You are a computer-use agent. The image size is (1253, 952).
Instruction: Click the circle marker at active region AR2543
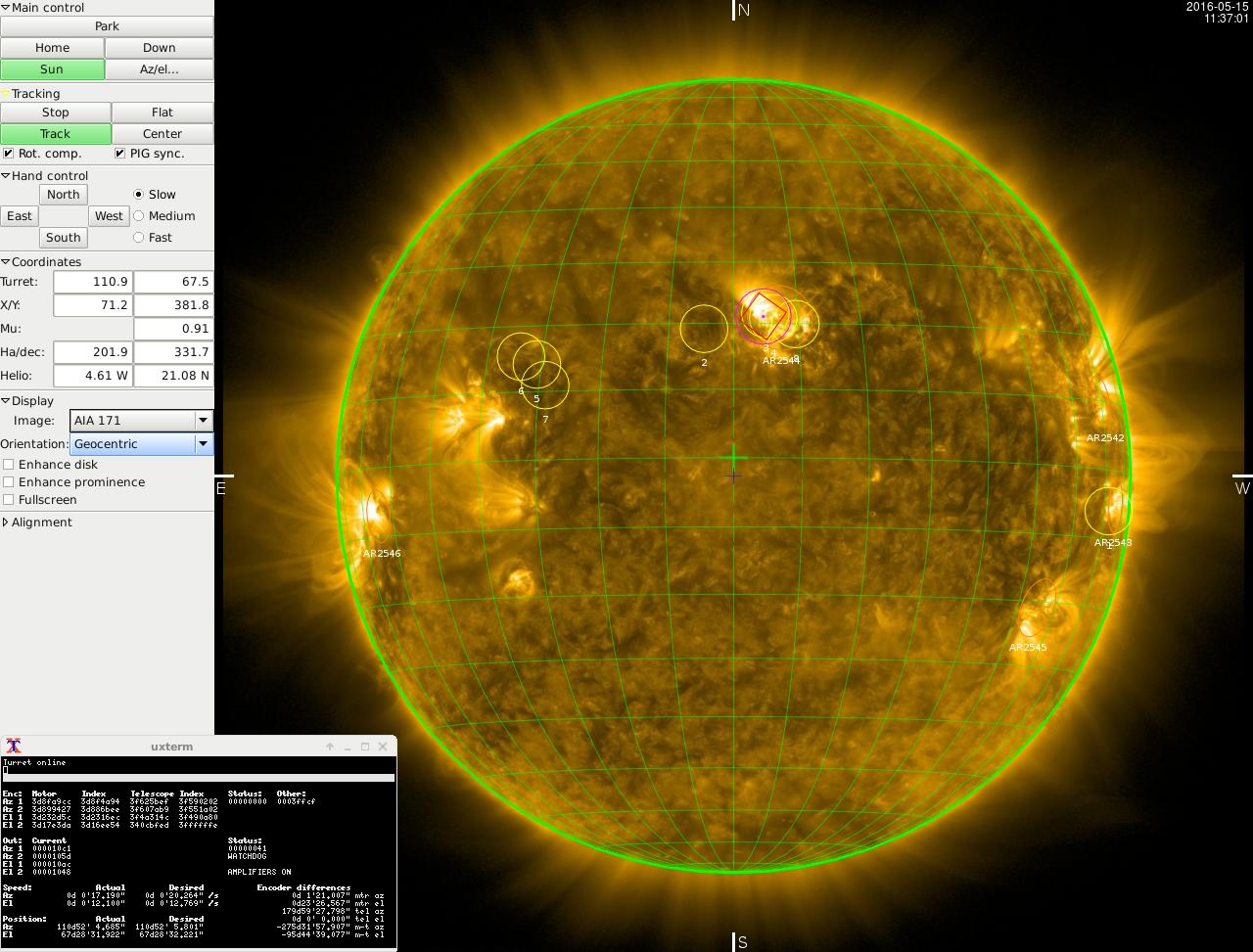(x=1108, y=511)
